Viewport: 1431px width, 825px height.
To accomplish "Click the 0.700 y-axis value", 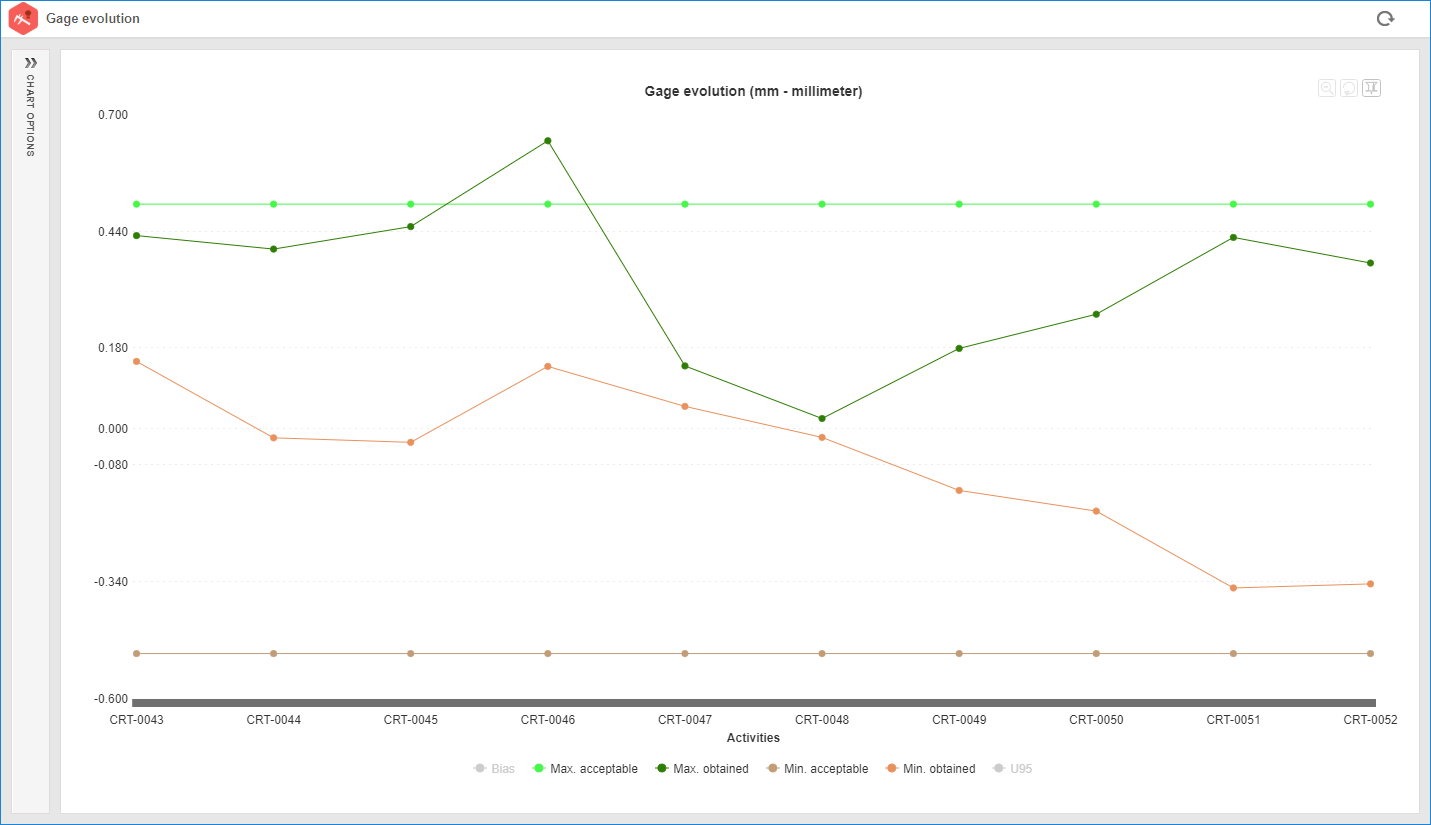I will [x=113, y=115].
